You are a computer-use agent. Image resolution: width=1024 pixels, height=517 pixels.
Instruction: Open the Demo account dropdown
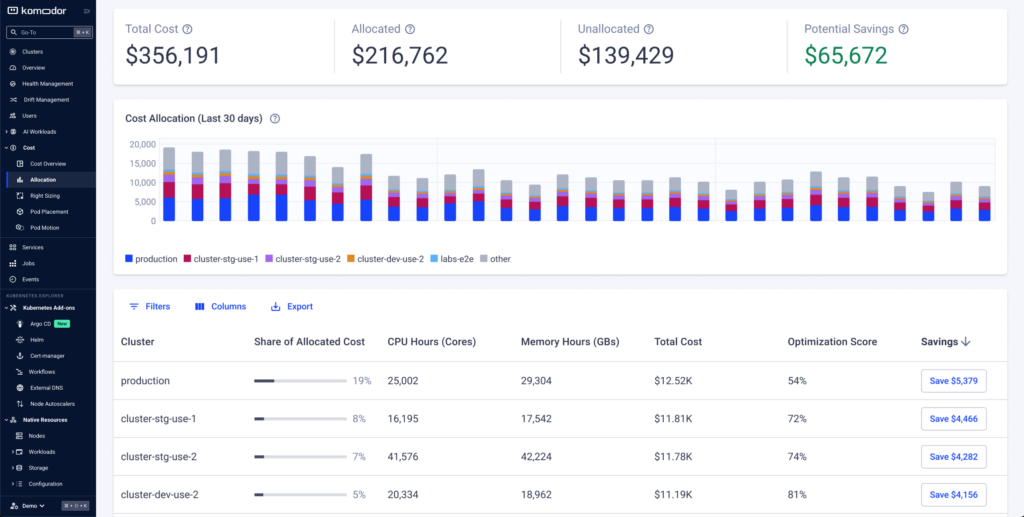[x=27, y=506]
